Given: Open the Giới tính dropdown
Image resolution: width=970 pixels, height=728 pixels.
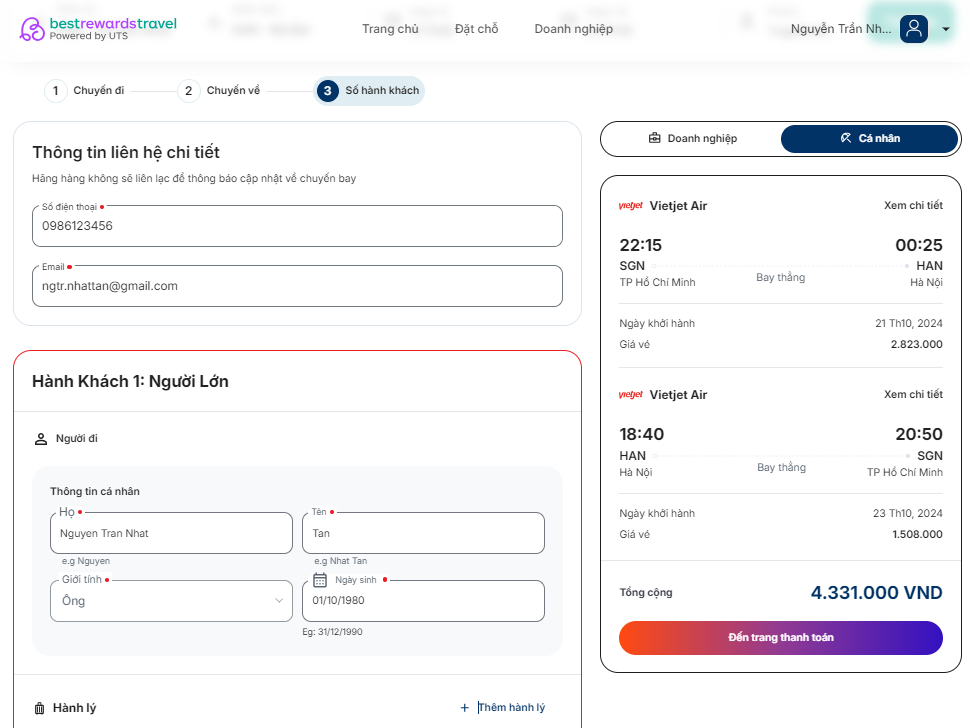Looking at the screenshot, I should (171, 601).
